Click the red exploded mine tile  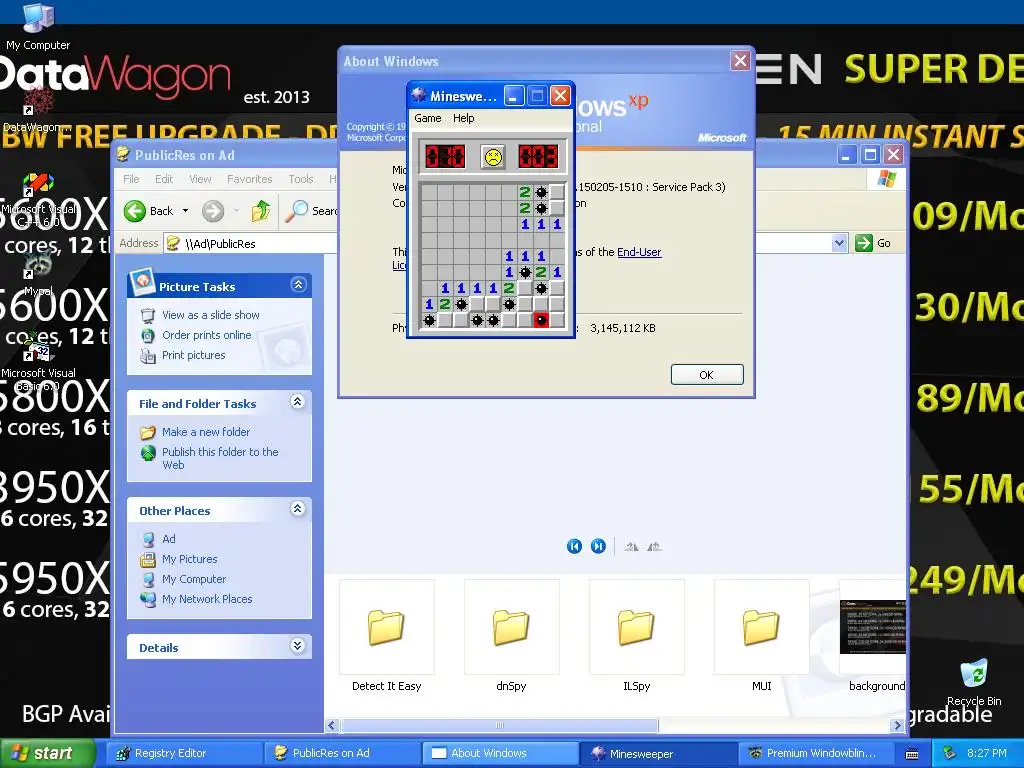541,320
